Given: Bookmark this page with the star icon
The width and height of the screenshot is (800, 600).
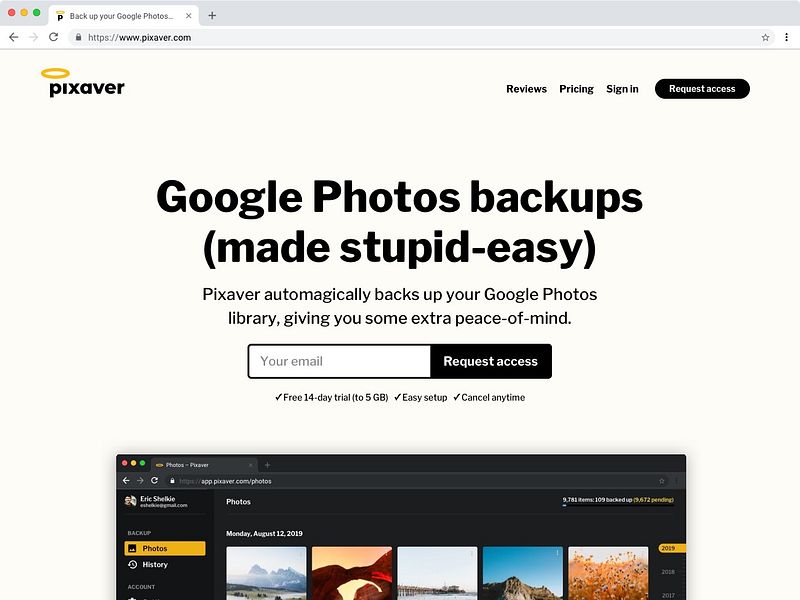Looking at the screenshot, I should (x=765, y=37).
